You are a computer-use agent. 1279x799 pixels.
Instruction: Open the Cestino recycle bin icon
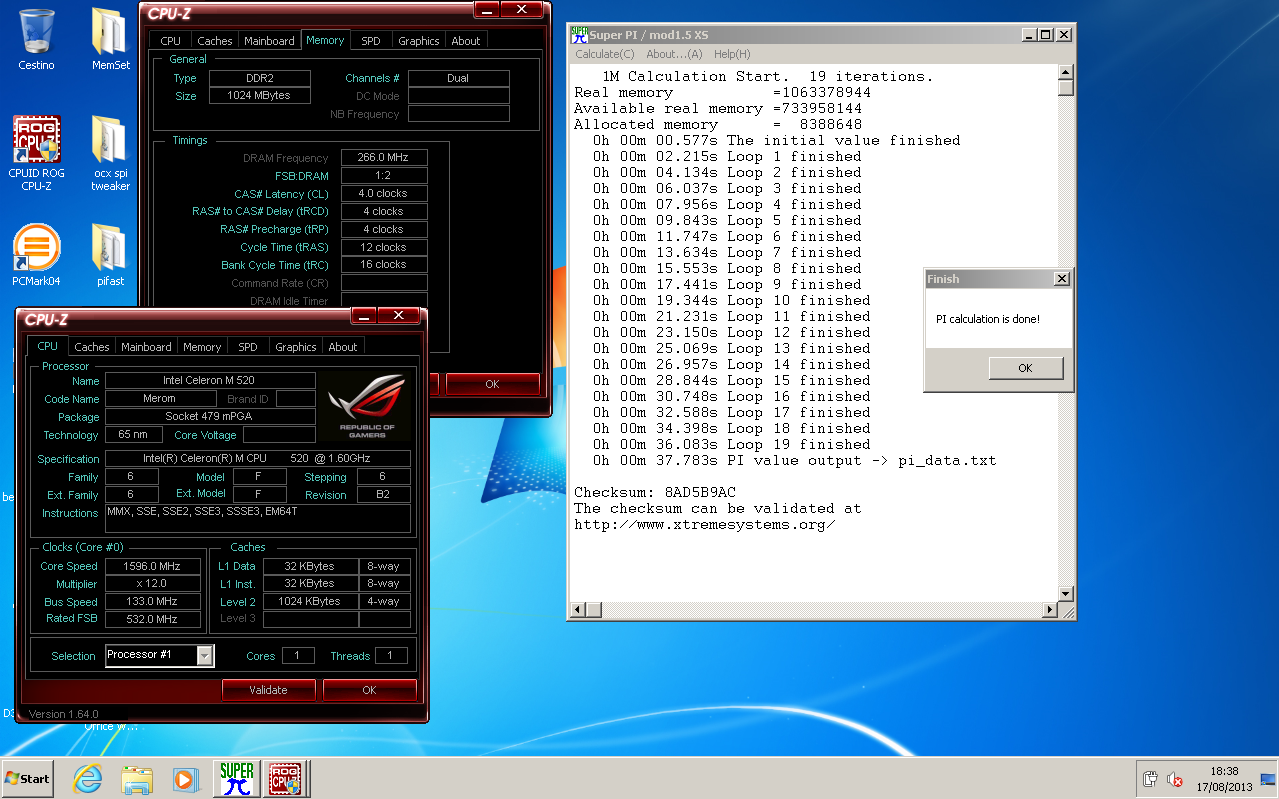coord(37,40)
